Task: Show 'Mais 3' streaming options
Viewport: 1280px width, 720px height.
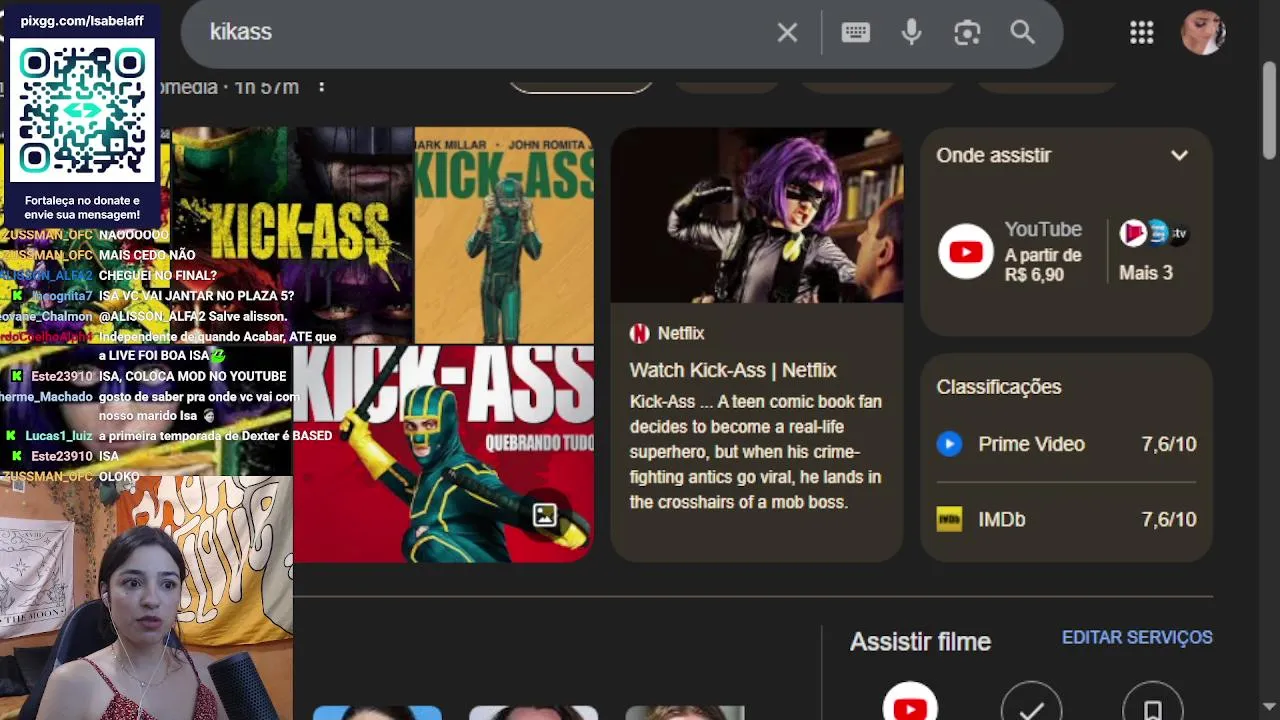Action: pyautogui.click(x=1145, y=273)
